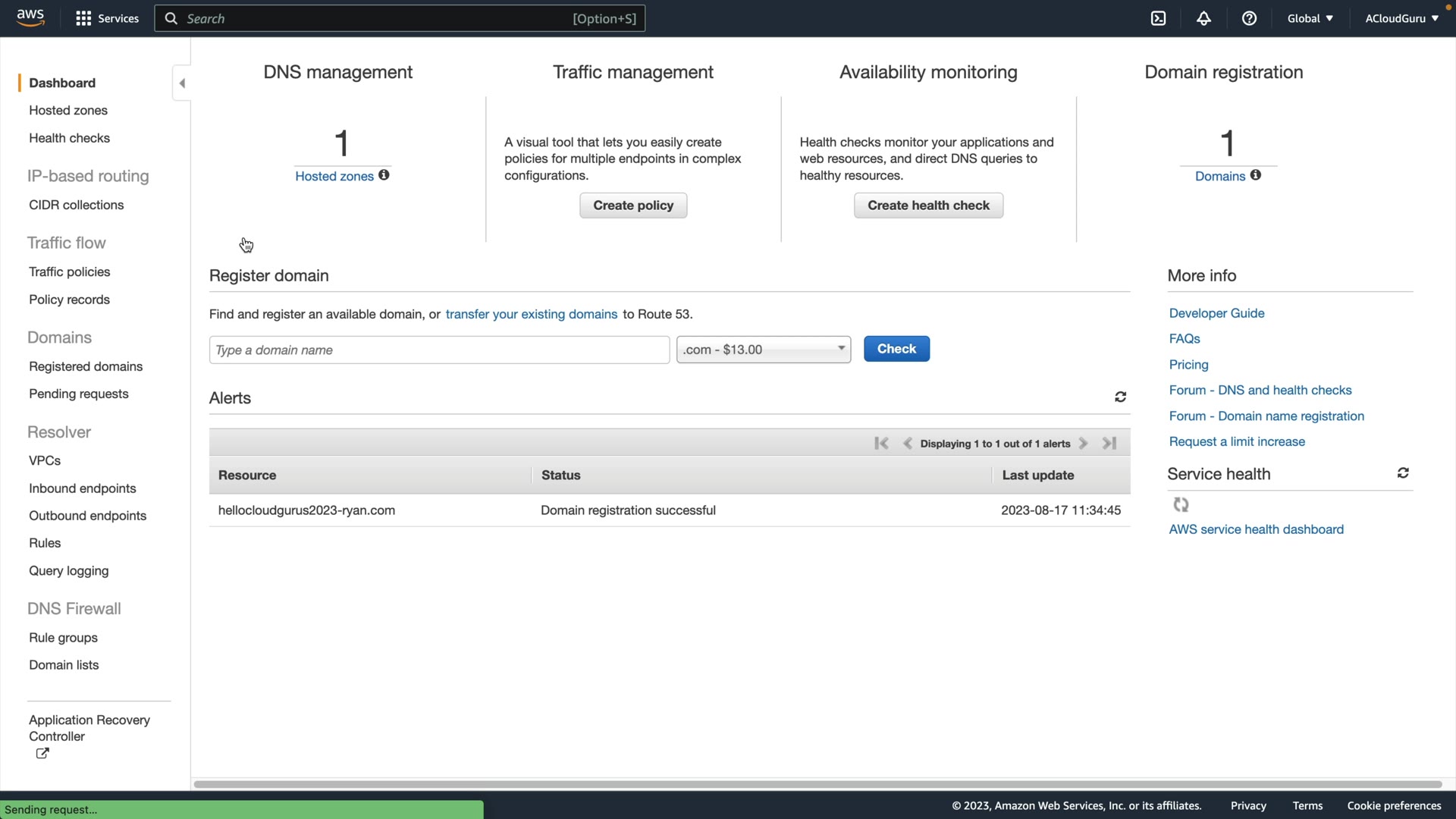This screenshot has width=1456, height=819.
Task: Open Hosted zones in sidebar
Action: (68, 111)
